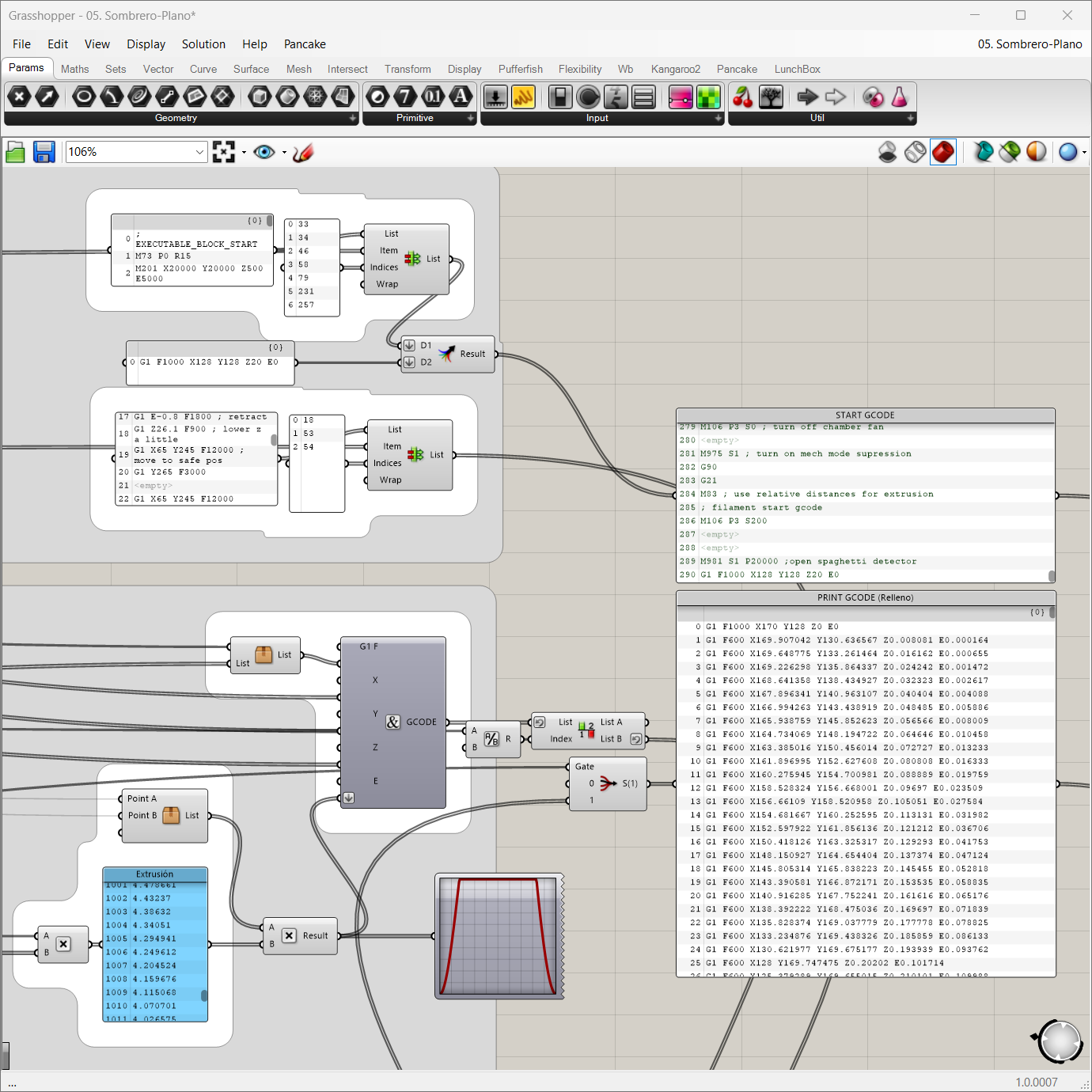
Task: Select the Circle parameter icon
Action: pyautogui.click(x=84, y=97)
